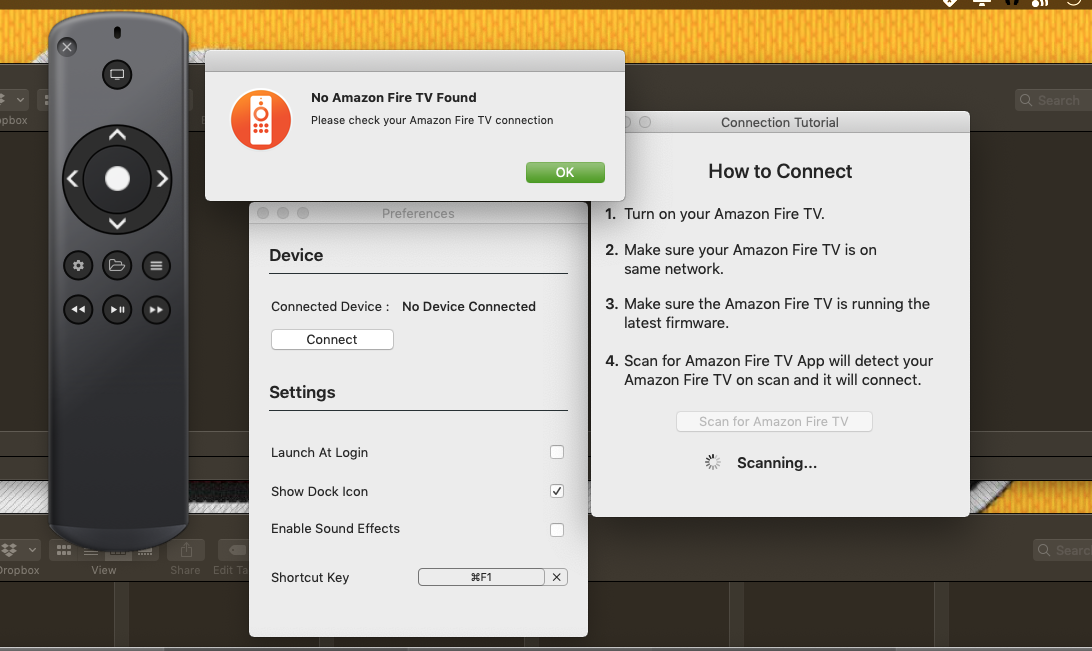Click the Scanning progress spinner
The height and width of the screenshot is (651, 1092).
[x=712, y=462]
